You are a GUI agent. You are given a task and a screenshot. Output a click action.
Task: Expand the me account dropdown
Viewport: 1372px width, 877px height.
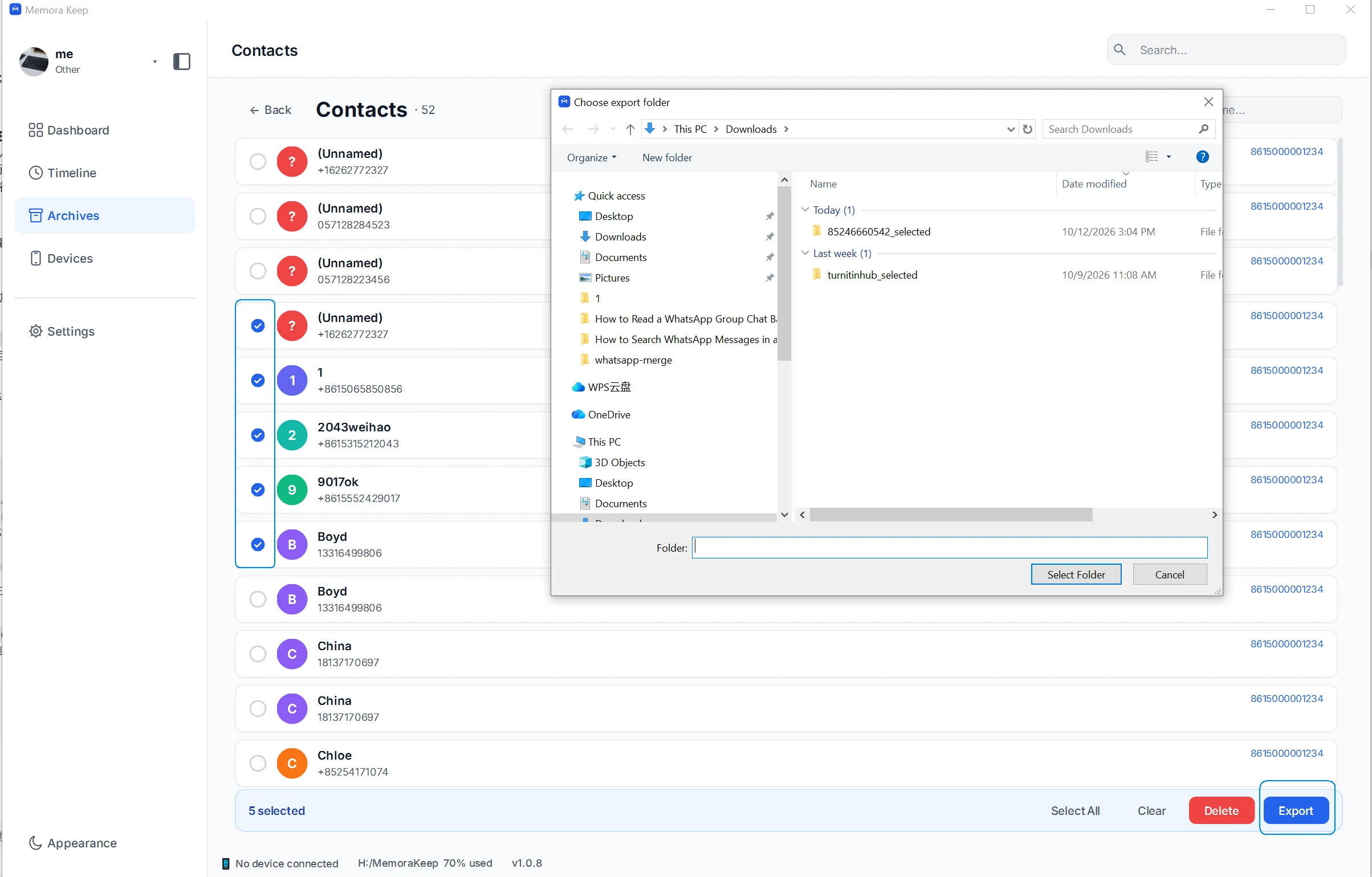(x=154, y=62)
